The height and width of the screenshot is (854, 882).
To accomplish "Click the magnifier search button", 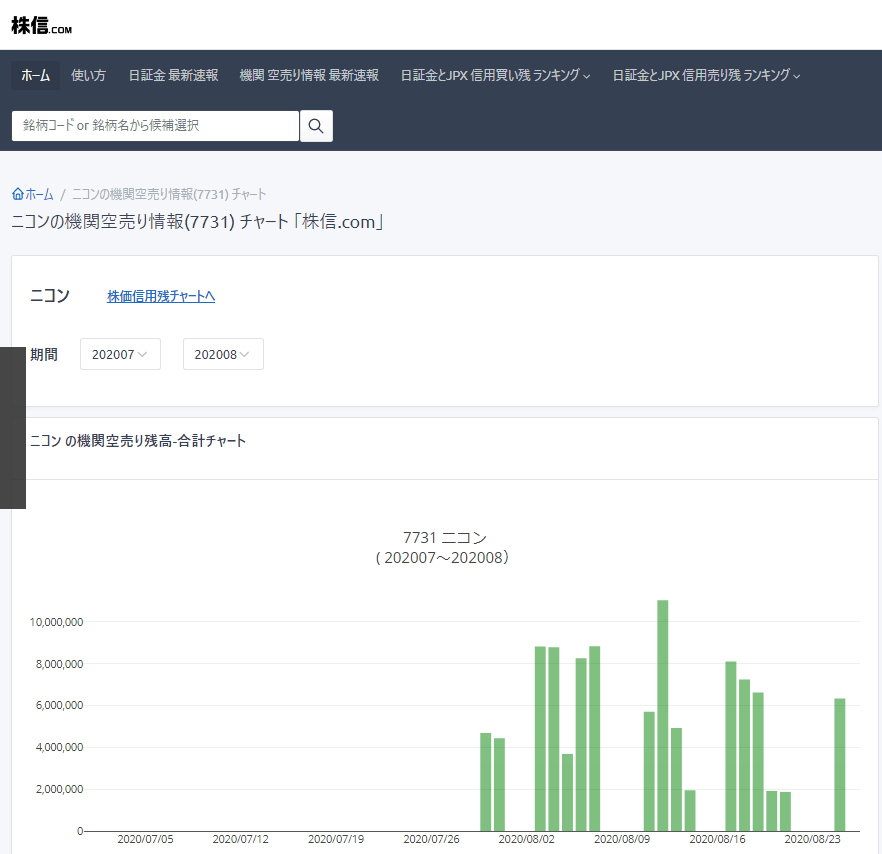I will click(x=316, y=126).
